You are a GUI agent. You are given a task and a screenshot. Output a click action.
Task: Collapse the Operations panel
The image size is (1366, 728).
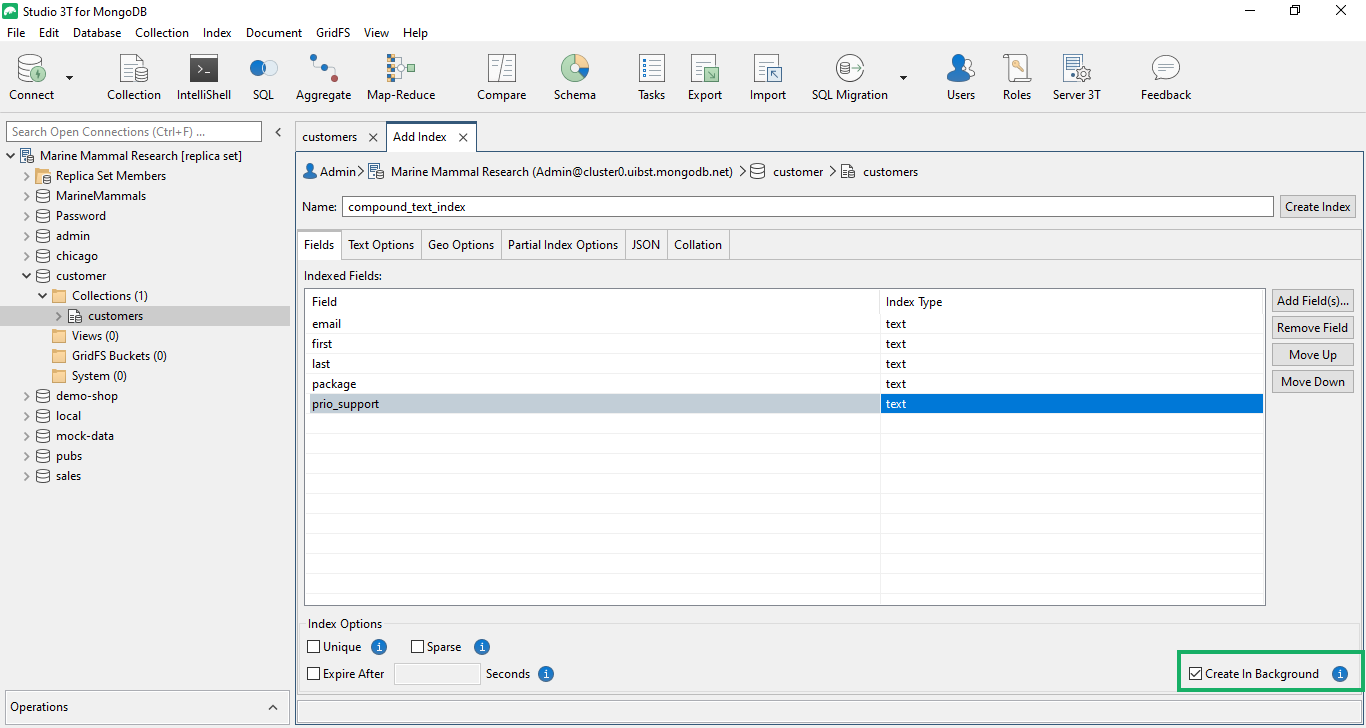(x=272, y=707)
